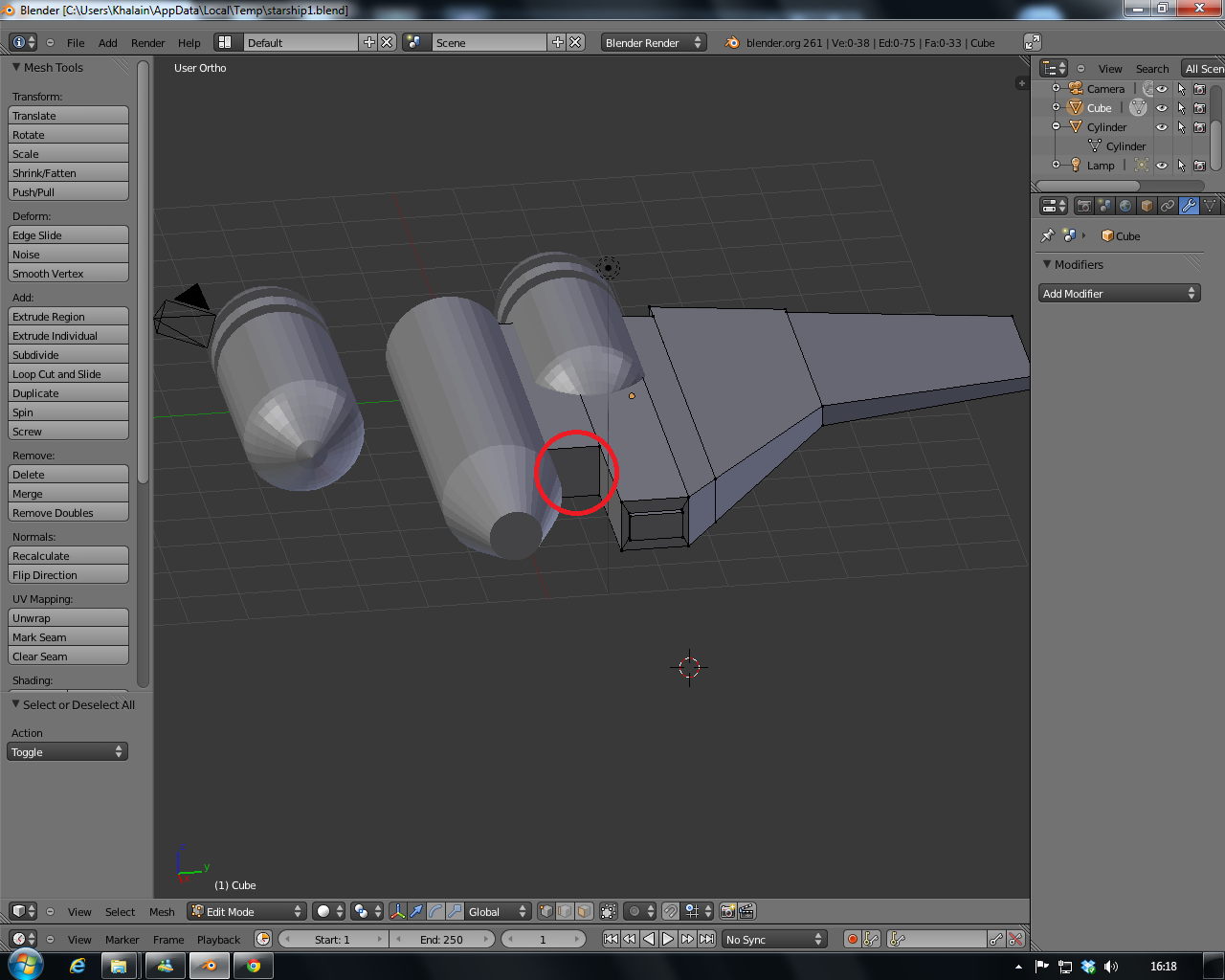Play the animation forward
Viewport: 1225px width, 980px height.
click(x=668, y=939)
